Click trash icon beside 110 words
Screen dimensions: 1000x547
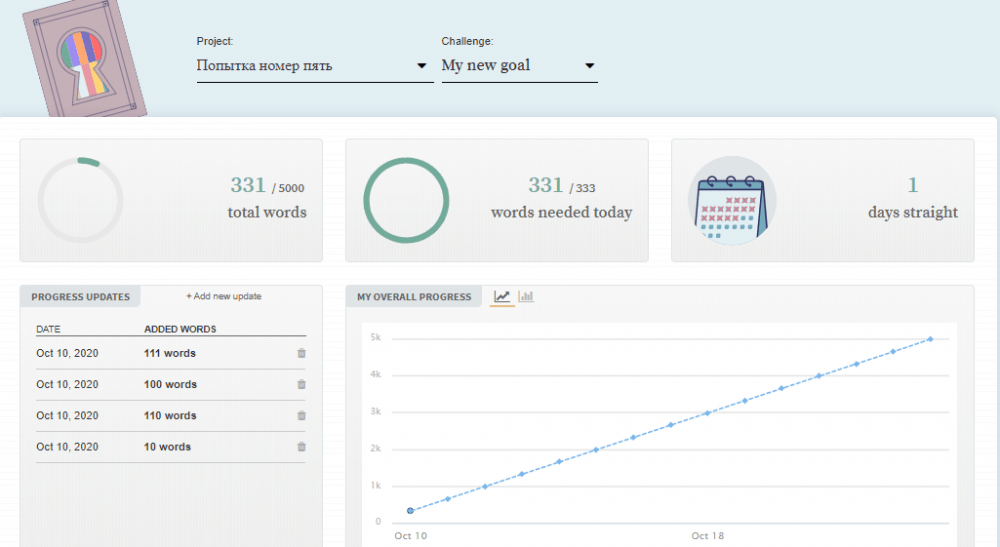[x=302, y=415]
